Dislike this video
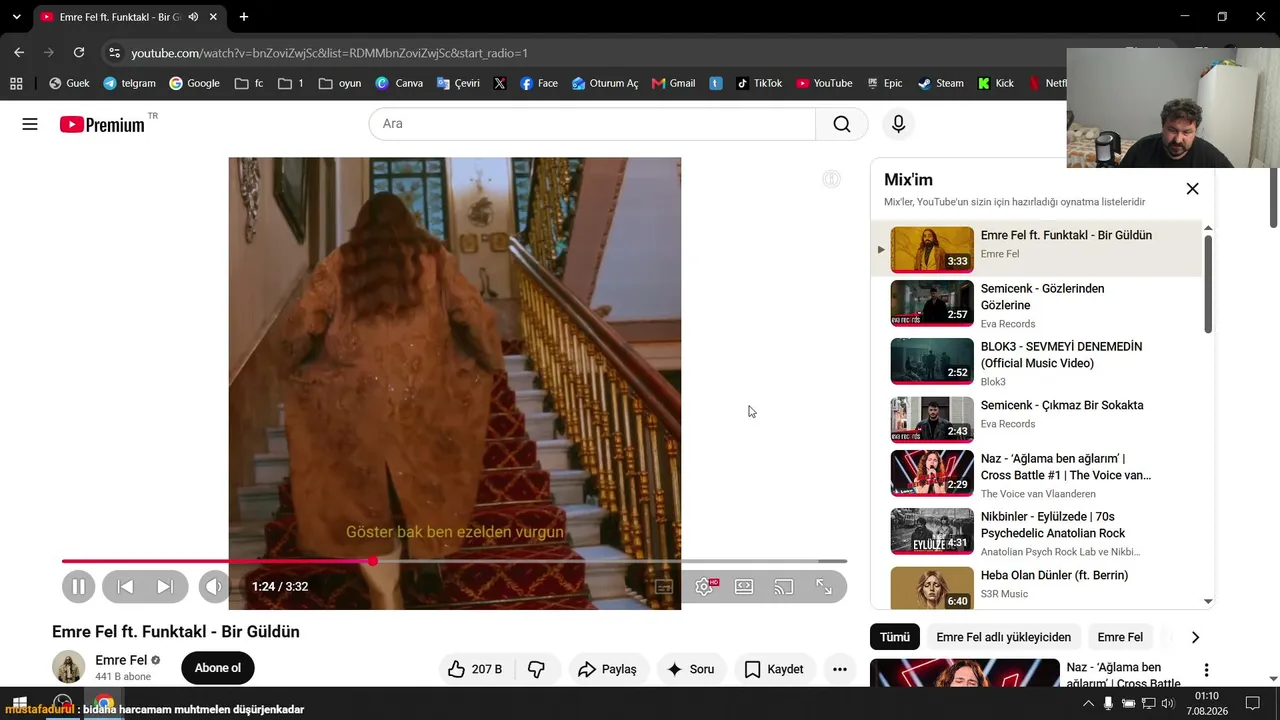Screen dimensions: 1280x720 [x=537, y=669]
